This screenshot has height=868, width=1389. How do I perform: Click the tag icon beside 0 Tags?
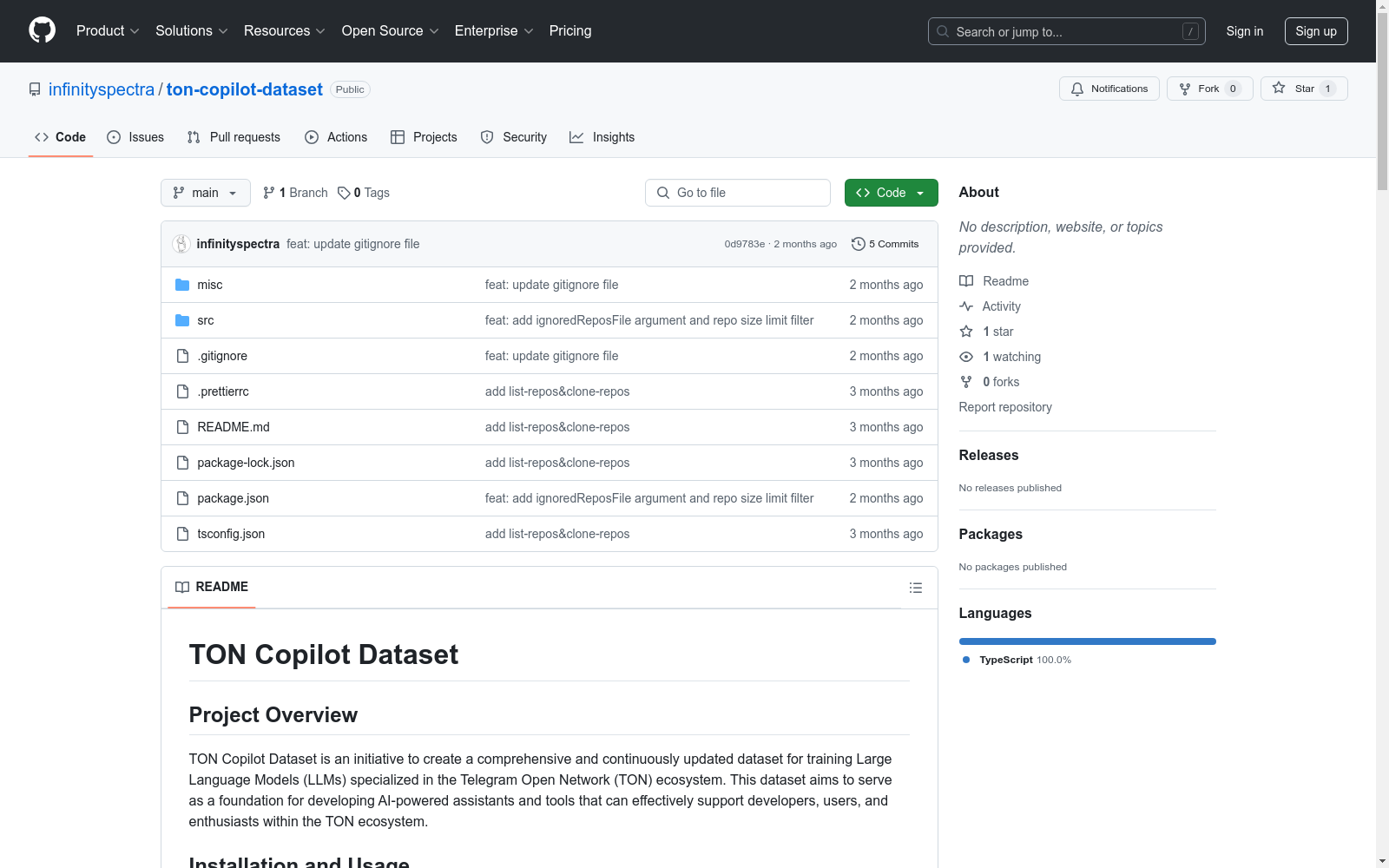(344, 193)
